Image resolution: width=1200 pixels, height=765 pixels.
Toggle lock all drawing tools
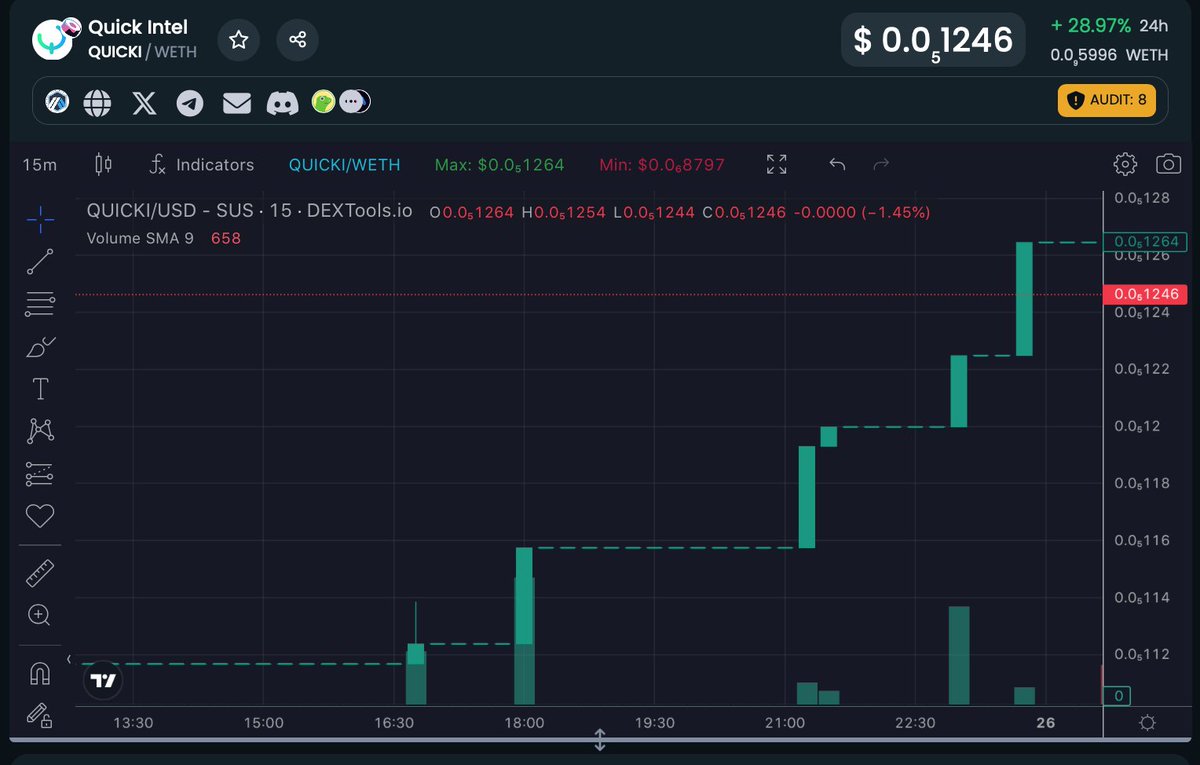pos(39,715)
